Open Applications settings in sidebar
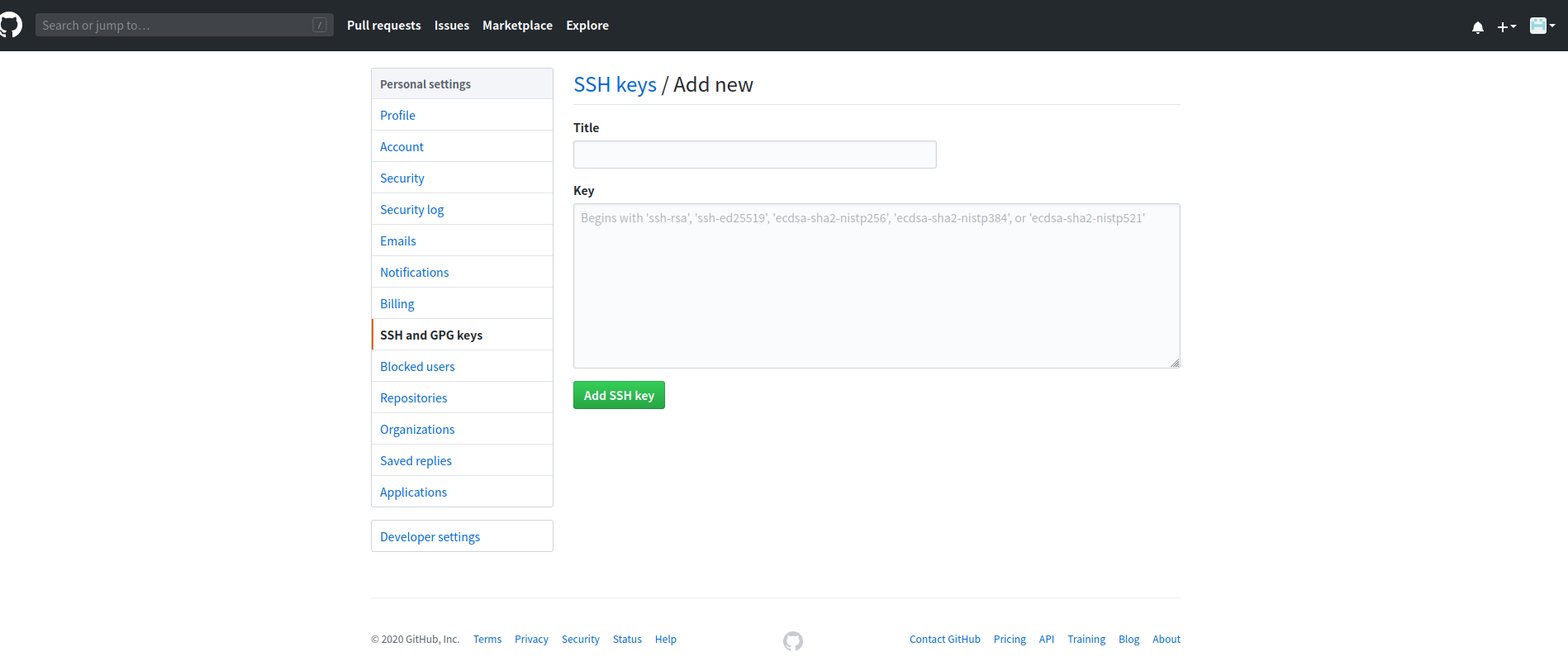 (x=462, y=492)
